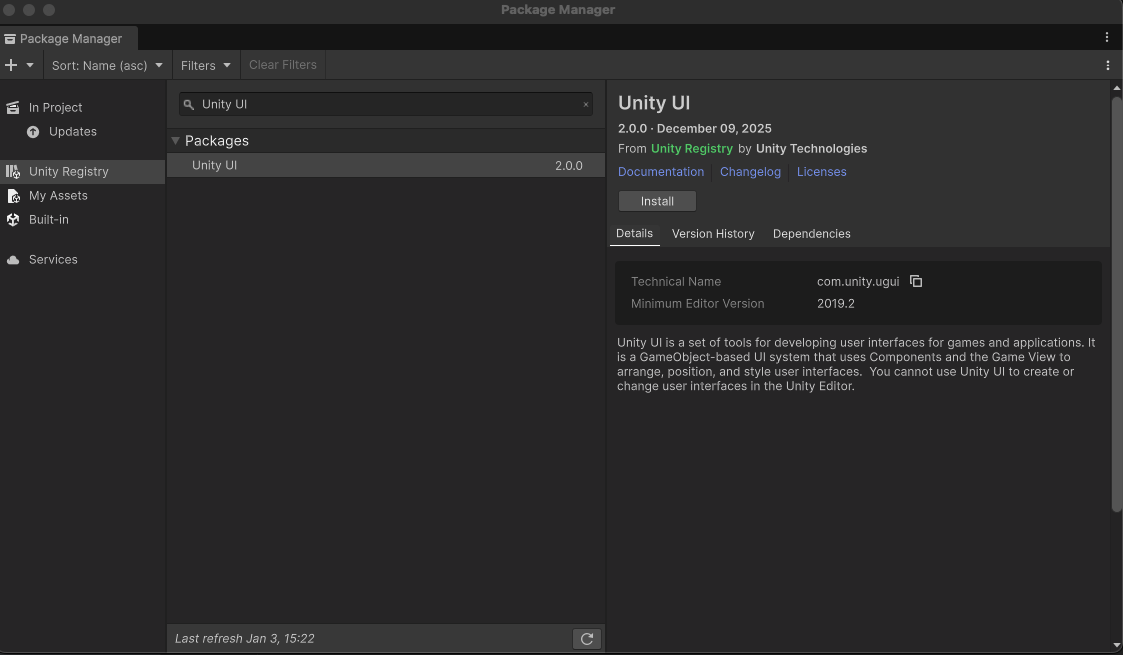Select the Package Manager window tab
Image resolution: width=1123 pixels, height=655 pixels.
[x=69, y=39]
